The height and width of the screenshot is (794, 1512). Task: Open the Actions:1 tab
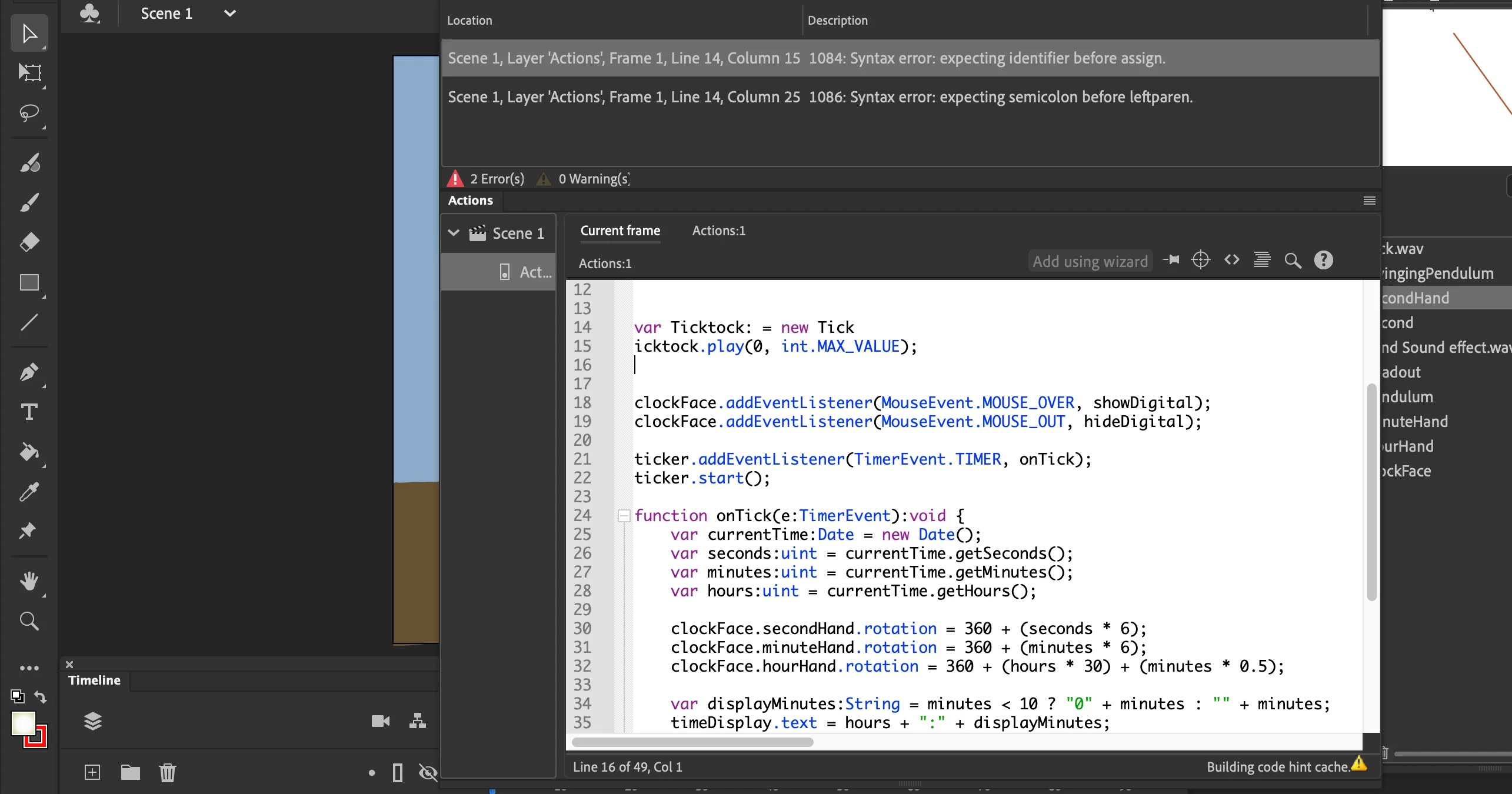[718, 231]
